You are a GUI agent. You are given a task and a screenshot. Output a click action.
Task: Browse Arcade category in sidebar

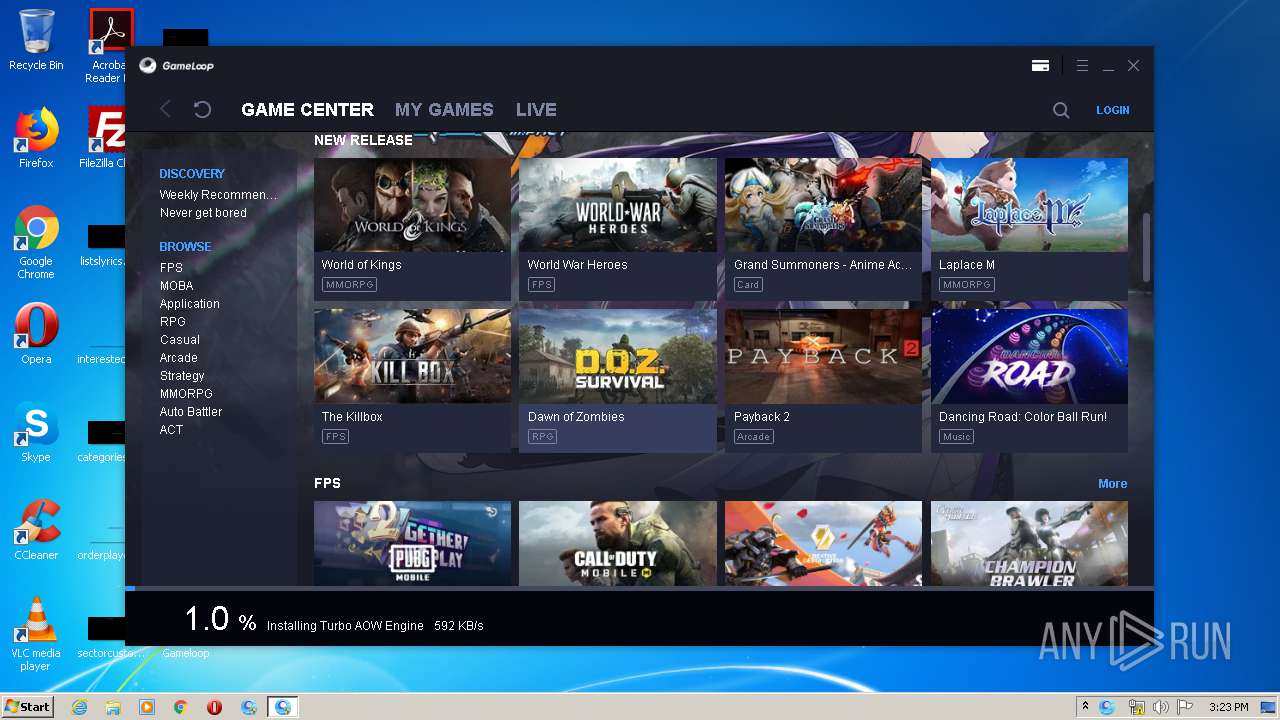(x=178, y=358)
